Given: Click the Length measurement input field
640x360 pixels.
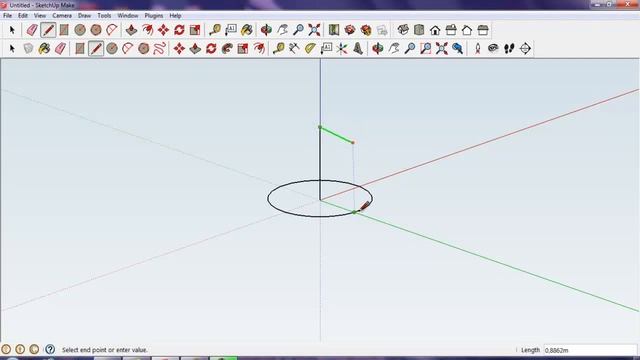Looking at the screenshot, I should point(590,350).
